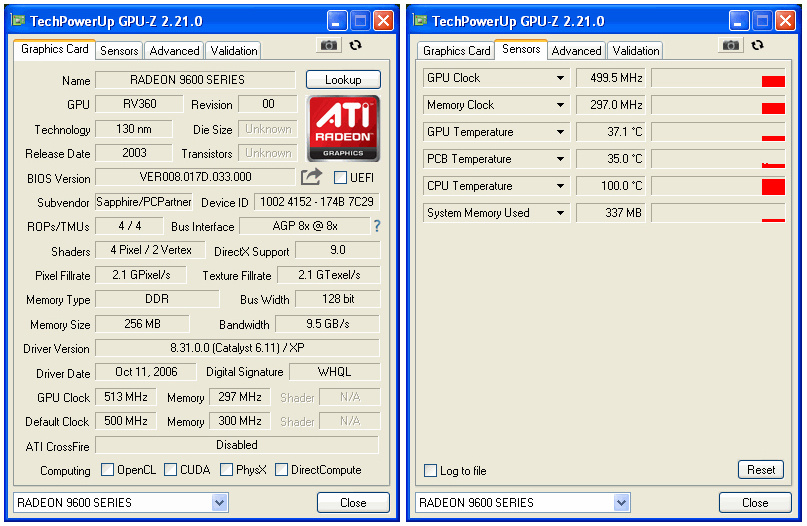807x526 pixels.
Task: Click the 37.1 °C GPU Temperature value
Action: pos(611,132)
